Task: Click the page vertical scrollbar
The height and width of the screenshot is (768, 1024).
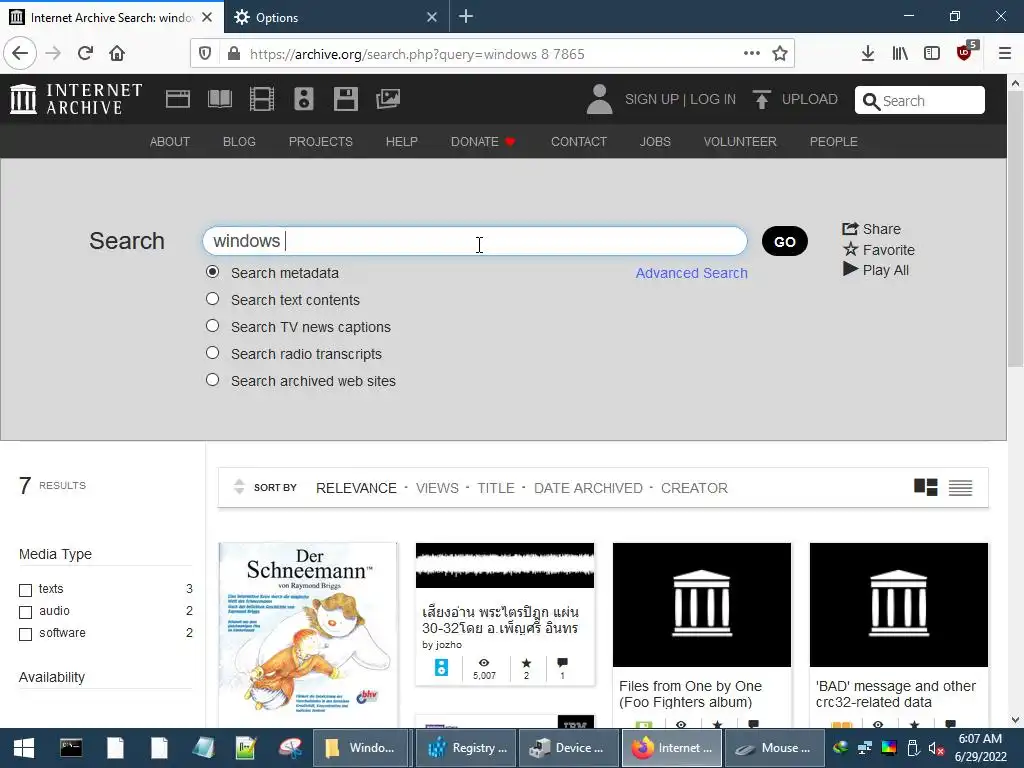Action: [x=1015, y=229]
